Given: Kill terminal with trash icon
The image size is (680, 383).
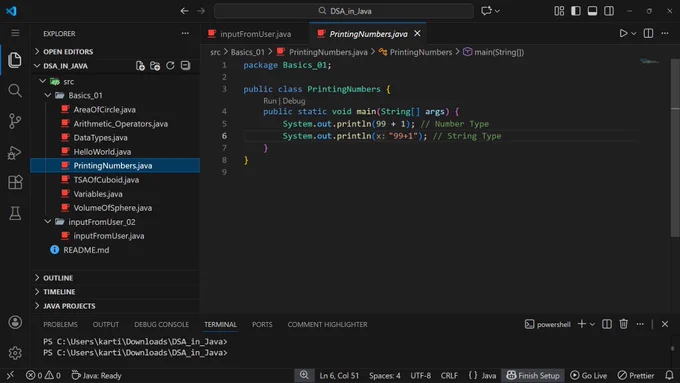Looking at the screenshot, I should (x=623, y=324).
